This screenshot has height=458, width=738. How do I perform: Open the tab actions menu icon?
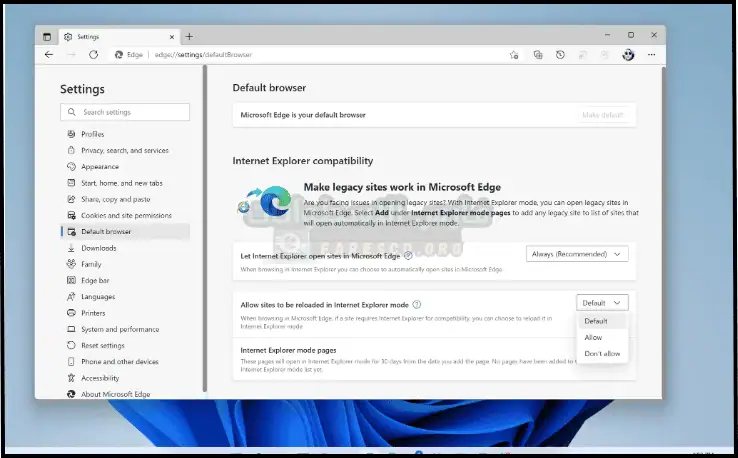(47, 36)
